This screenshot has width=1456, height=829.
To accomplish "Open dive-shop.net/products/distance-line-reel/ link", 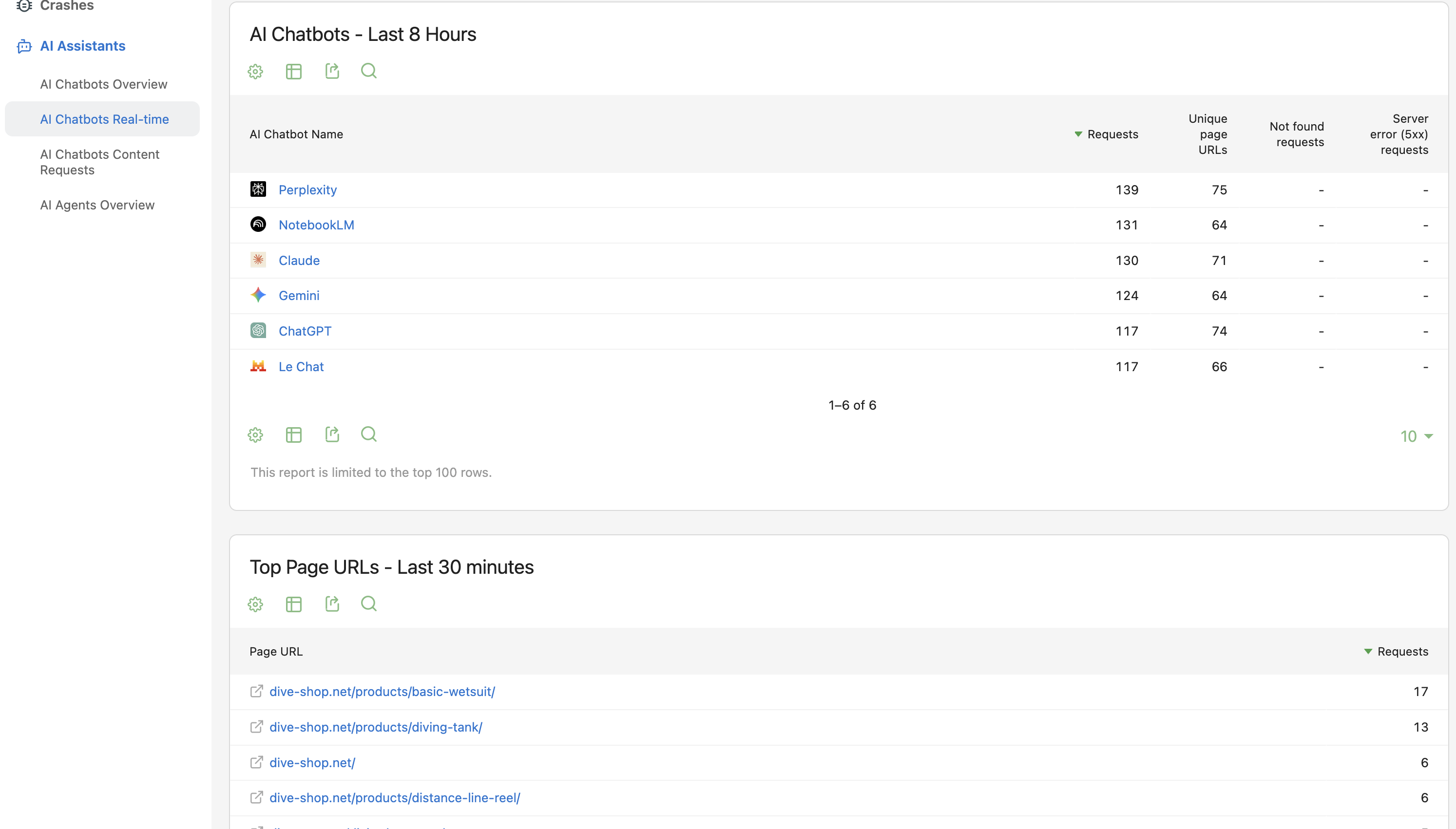I will coord(395,798).
